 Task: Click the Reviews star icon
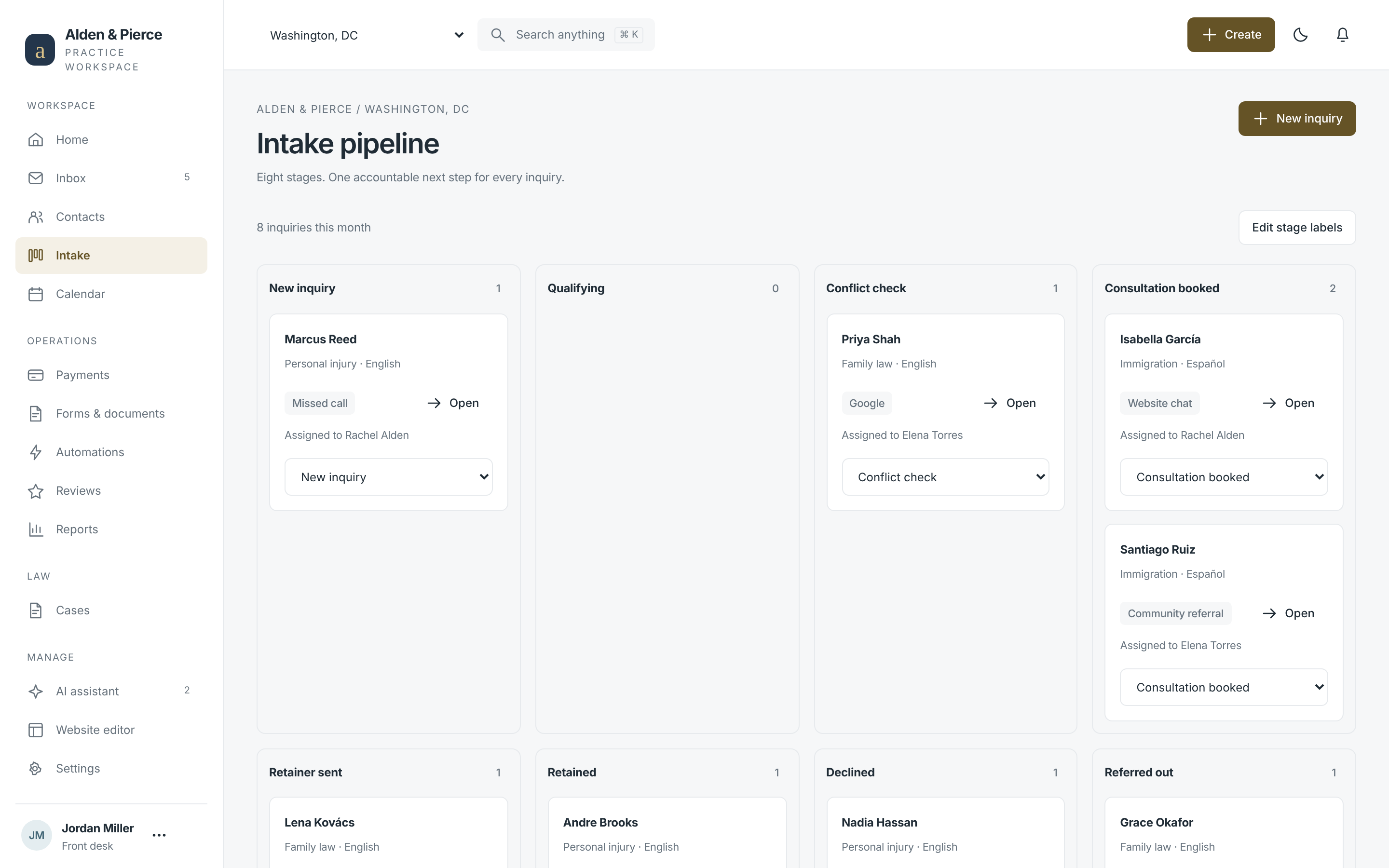(36, 491)
